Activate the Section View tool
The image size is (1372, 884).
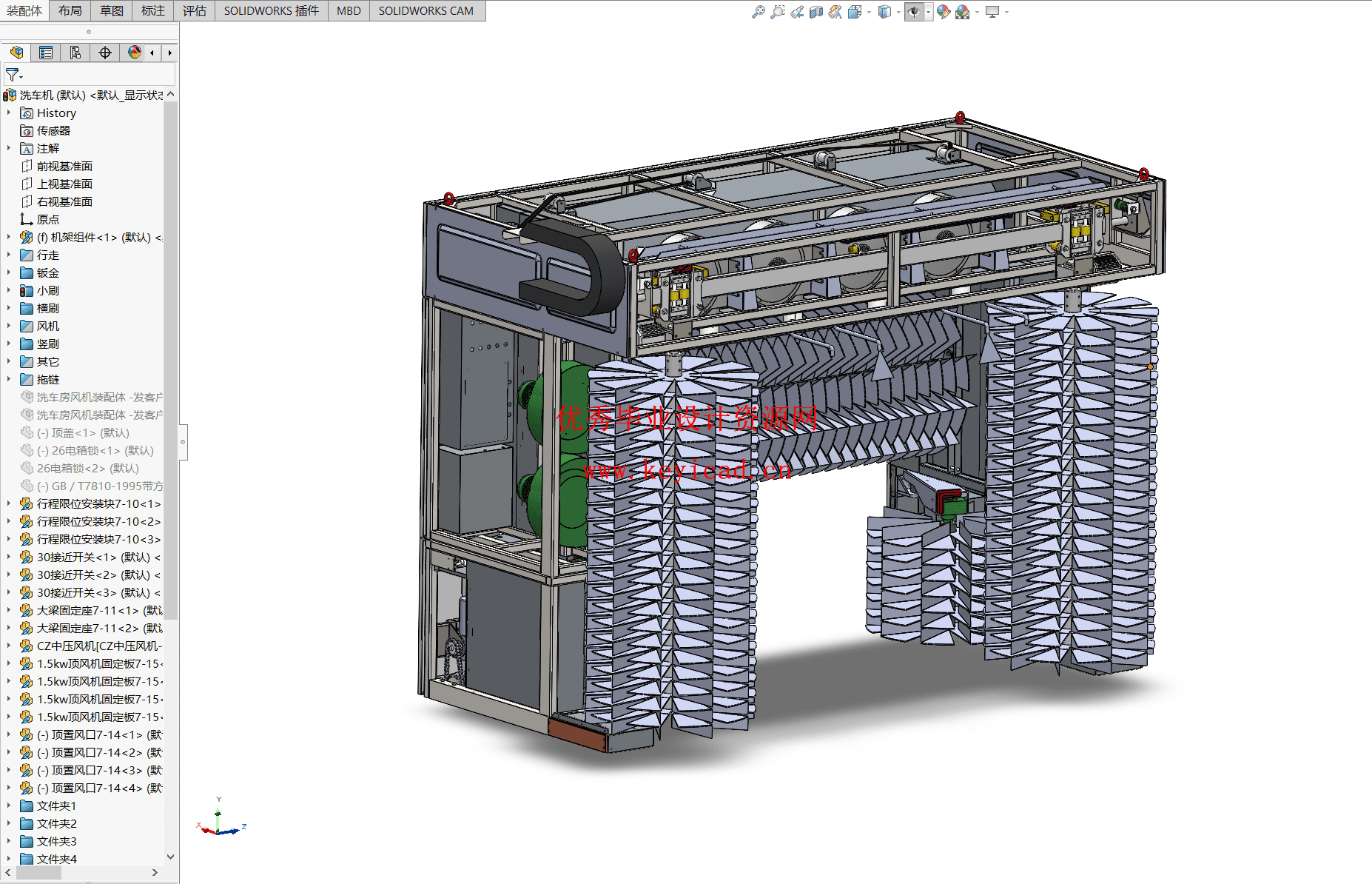pyautogui.click(x=816, y=12)
